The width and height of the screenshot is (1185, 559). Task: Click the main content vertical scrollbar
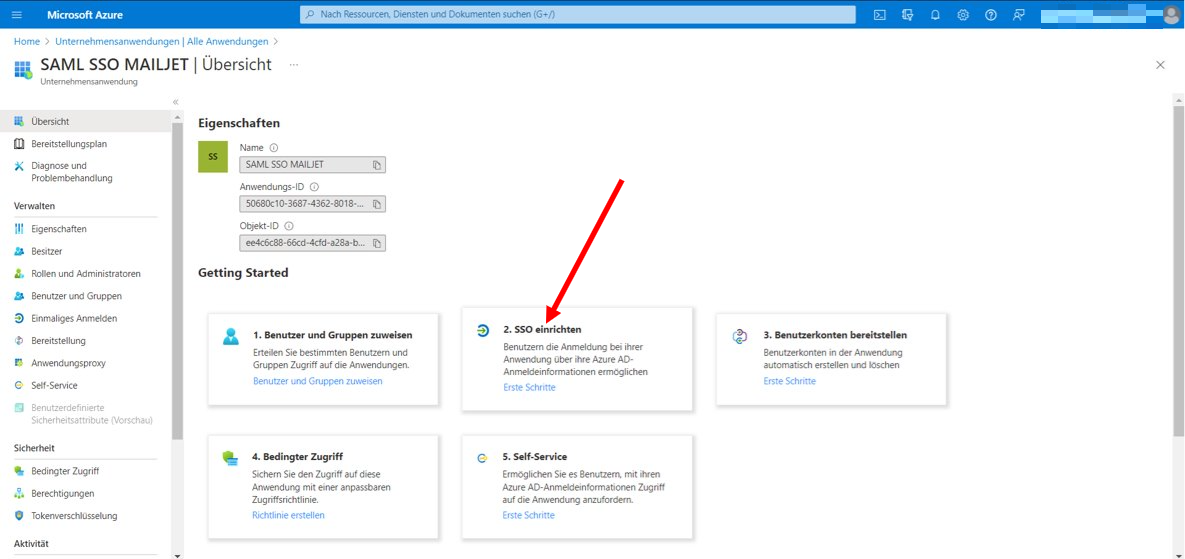click(1178, 270)
